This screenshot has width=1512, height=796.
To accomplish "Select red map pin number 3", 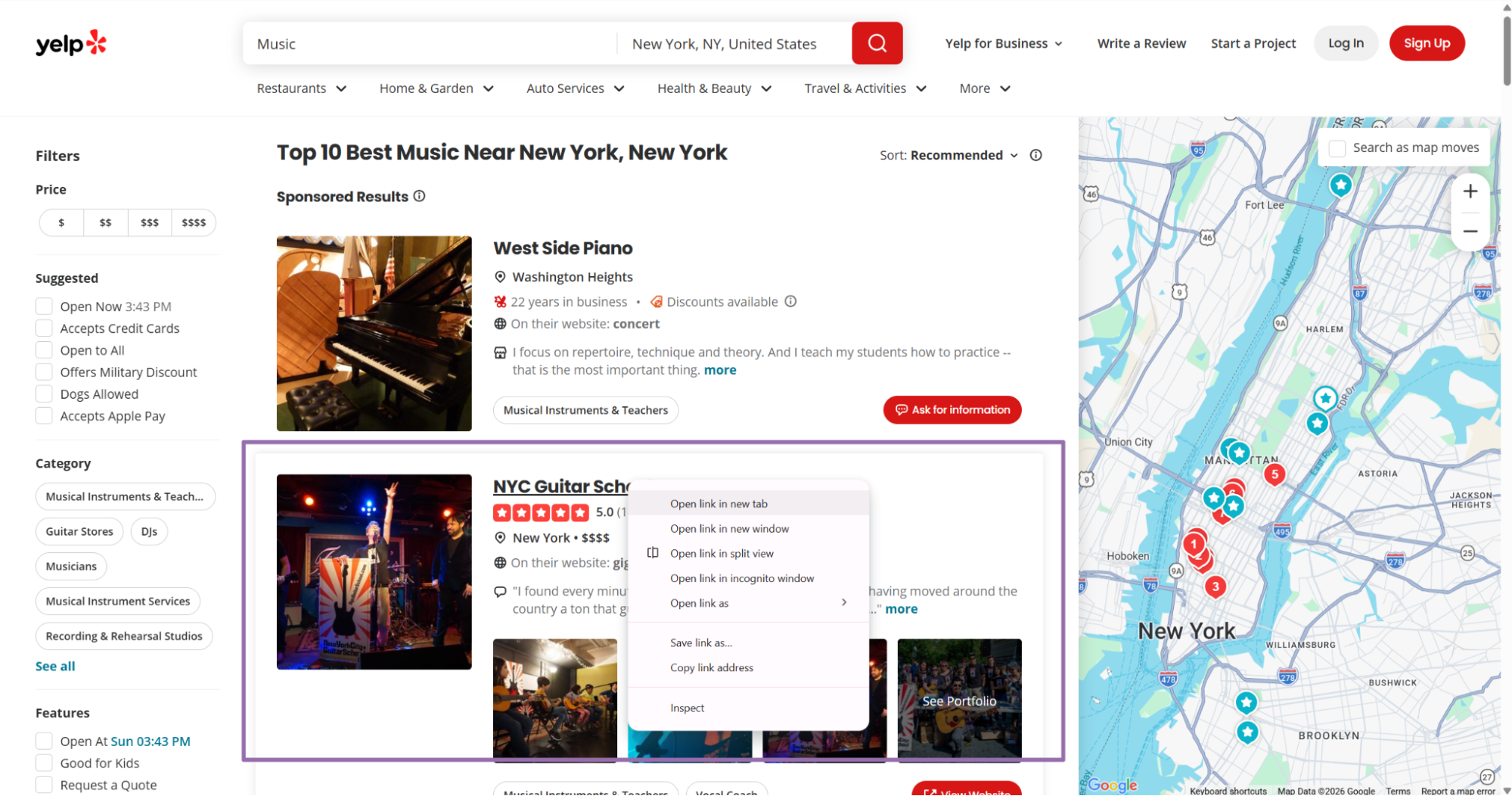I will point(1215,586).
